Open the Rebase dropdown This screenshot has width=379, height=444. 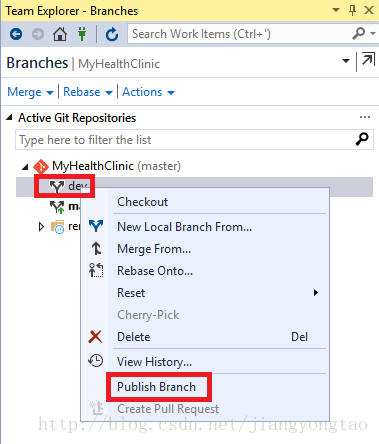pos(88,92)
